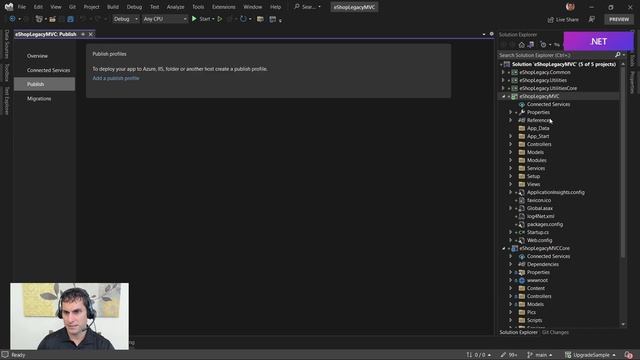Click the file browser folder toolbar icon

click(x=260, y=19)
